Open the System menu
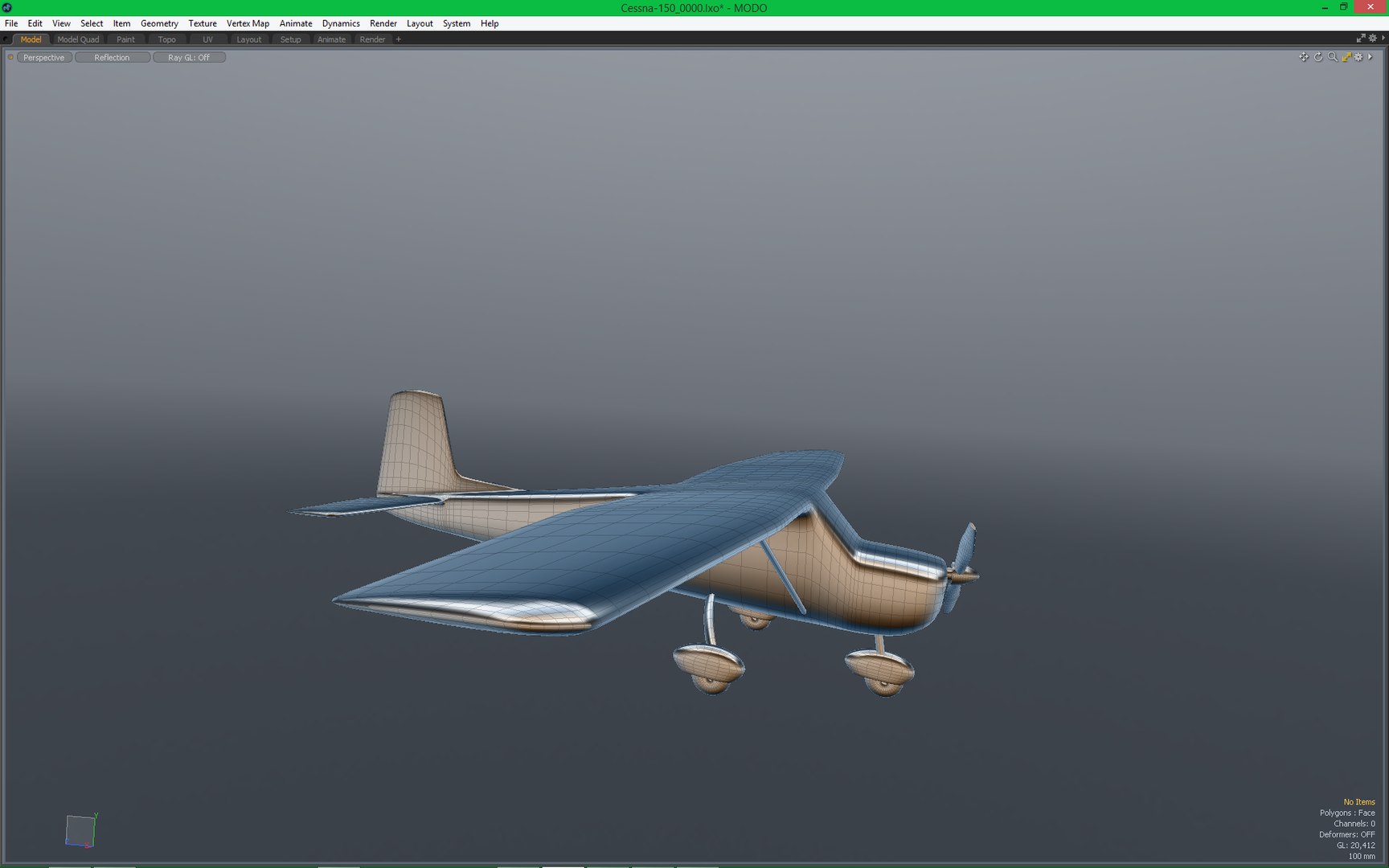 tap(457, 23)
